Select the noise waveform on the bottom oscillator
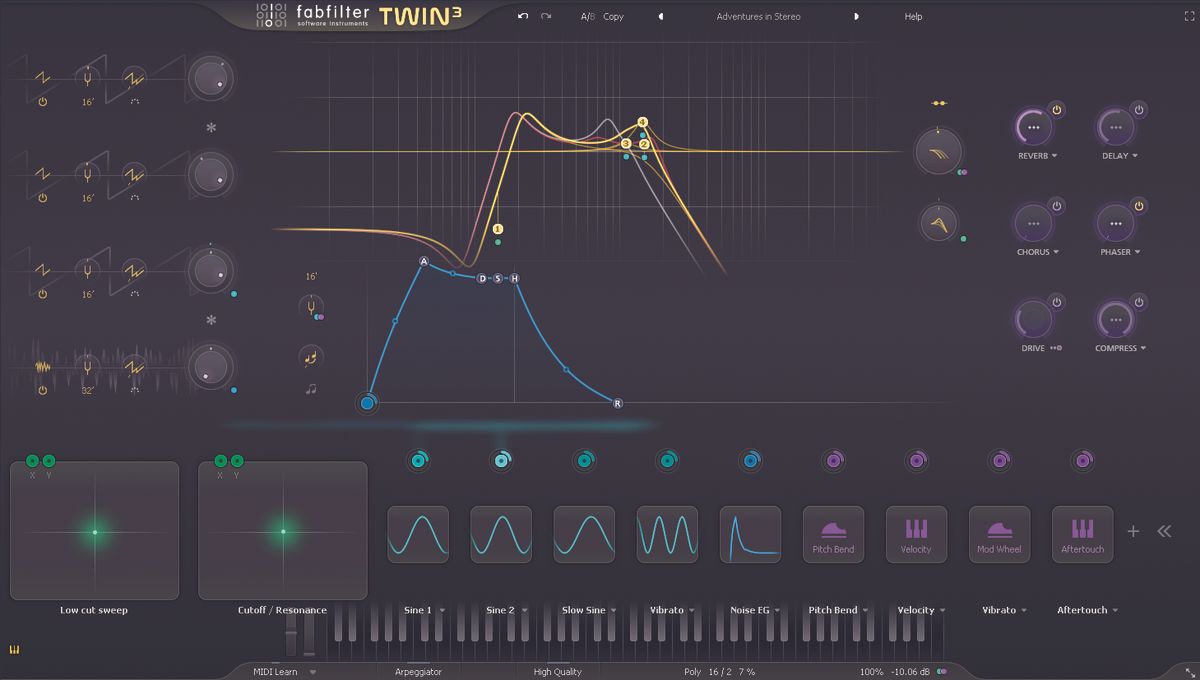1200x680 pixels. [x=41, y=367]
